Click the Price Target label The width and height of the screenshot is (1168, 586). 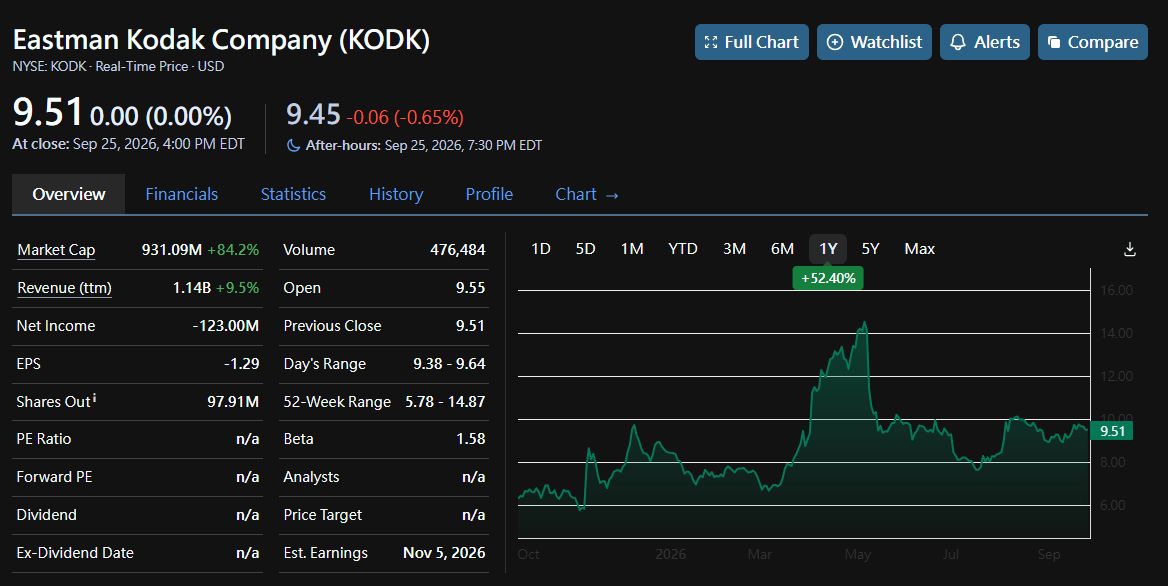click(323, 515)
